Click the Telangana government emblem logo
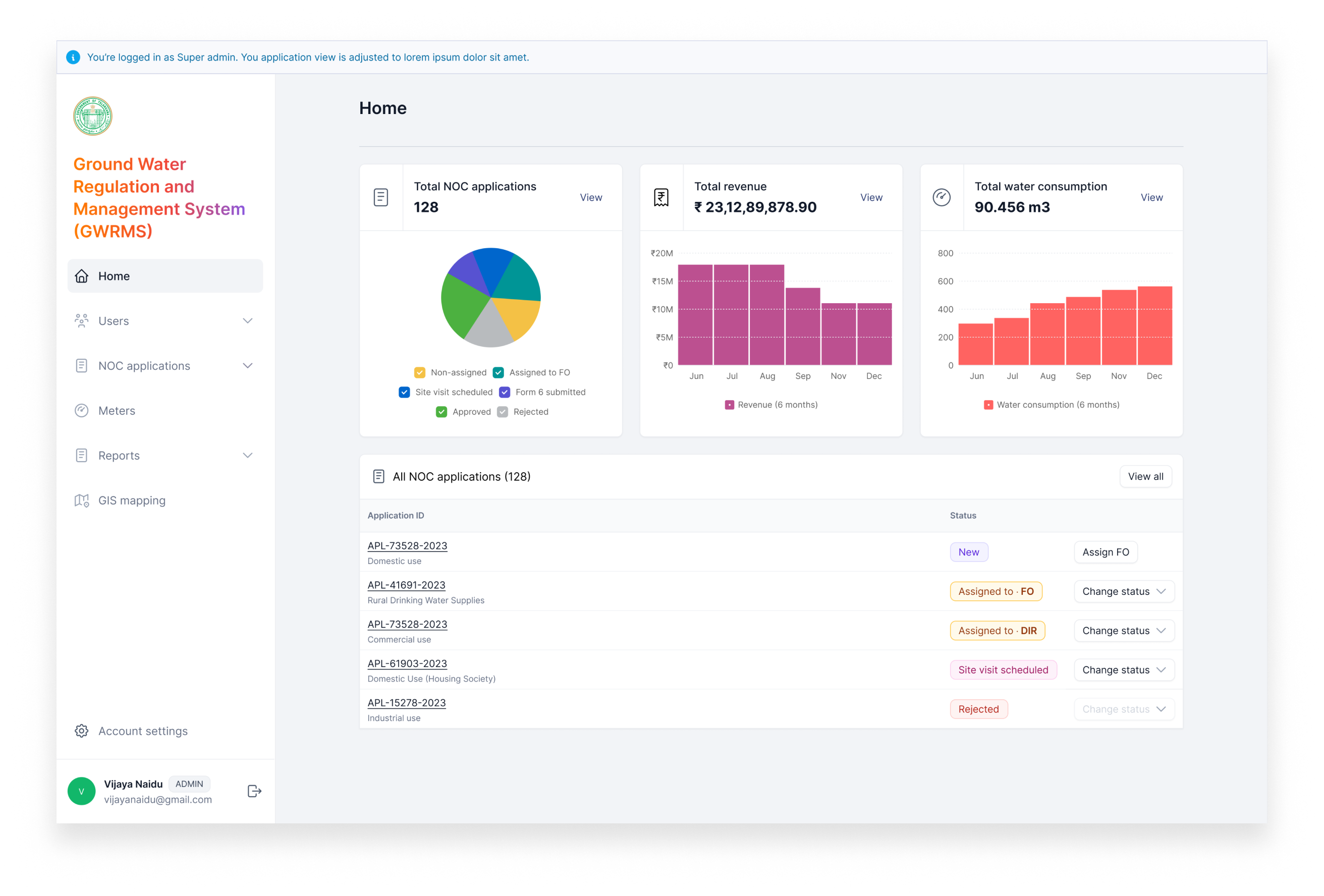Screen dimensions: 1324x896 point(93,116)
